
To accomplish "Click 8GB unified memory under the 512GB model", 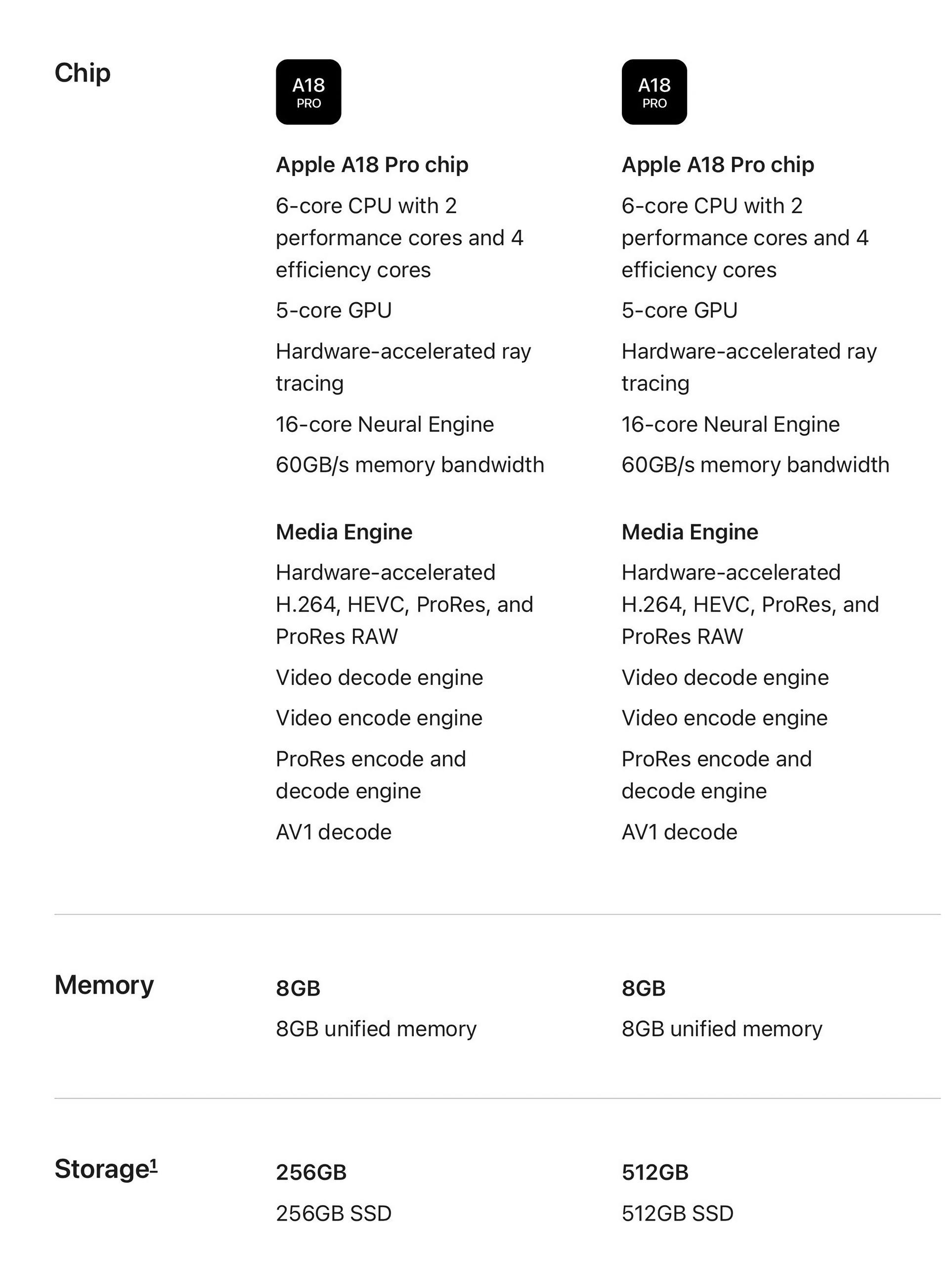I will (722, 1029).
